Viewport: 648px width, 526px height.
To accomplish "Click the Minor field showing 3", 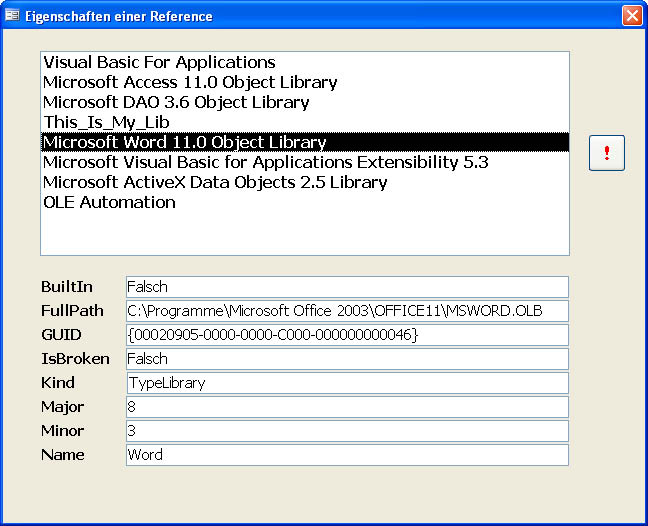I will (347, 431).
